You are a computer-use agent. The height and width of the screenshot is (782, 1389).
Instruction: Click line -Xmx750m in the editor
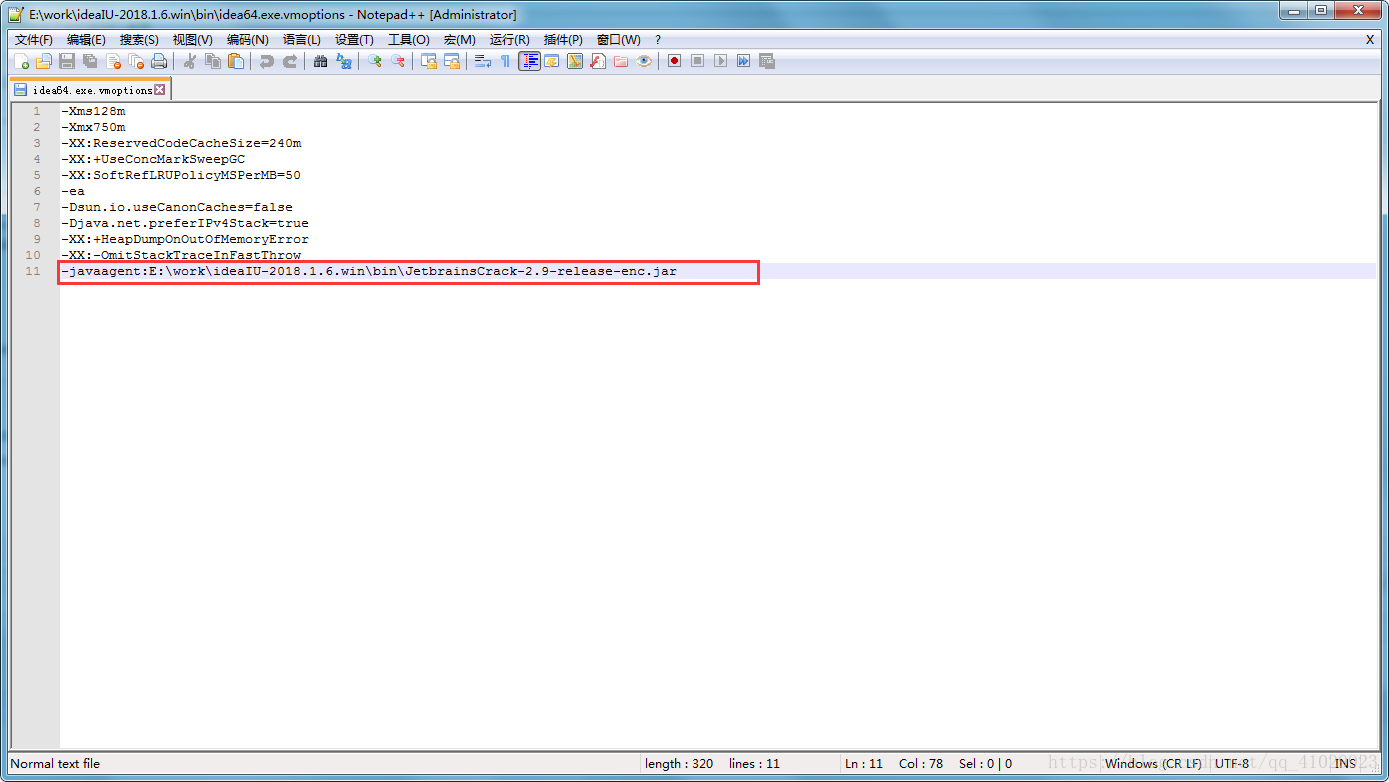pos(93,127)
